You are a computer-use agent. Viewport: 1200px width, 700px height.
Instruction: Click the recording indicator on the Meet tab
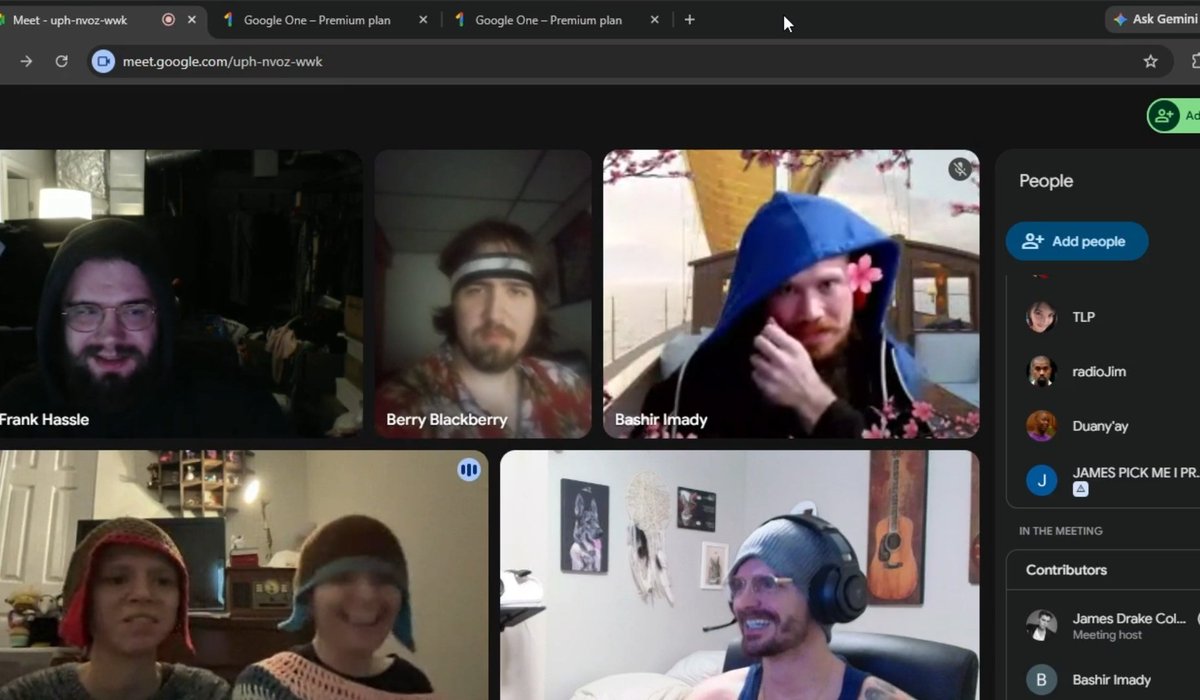tap(168, 20)
